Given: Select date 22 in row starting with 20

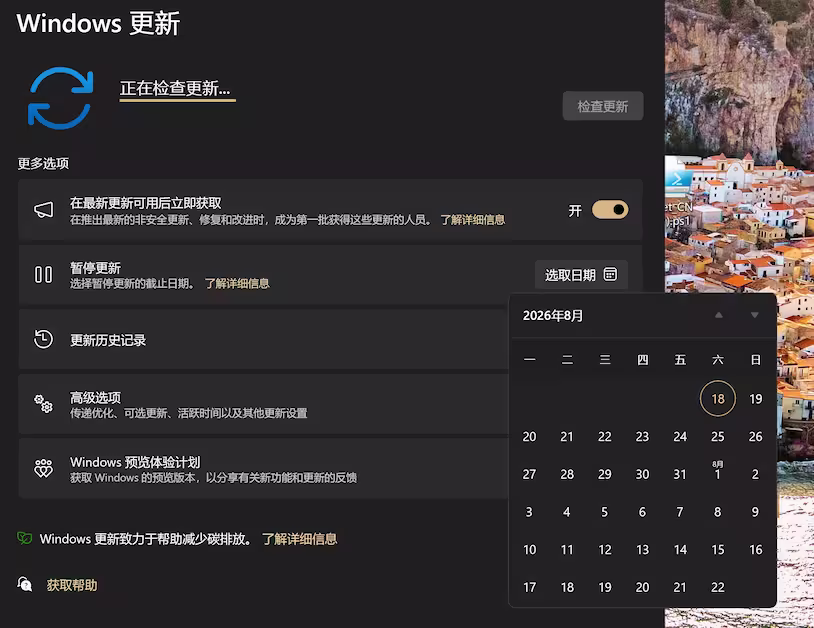Looking at the screenshot, I should click(x=605, y=436).
